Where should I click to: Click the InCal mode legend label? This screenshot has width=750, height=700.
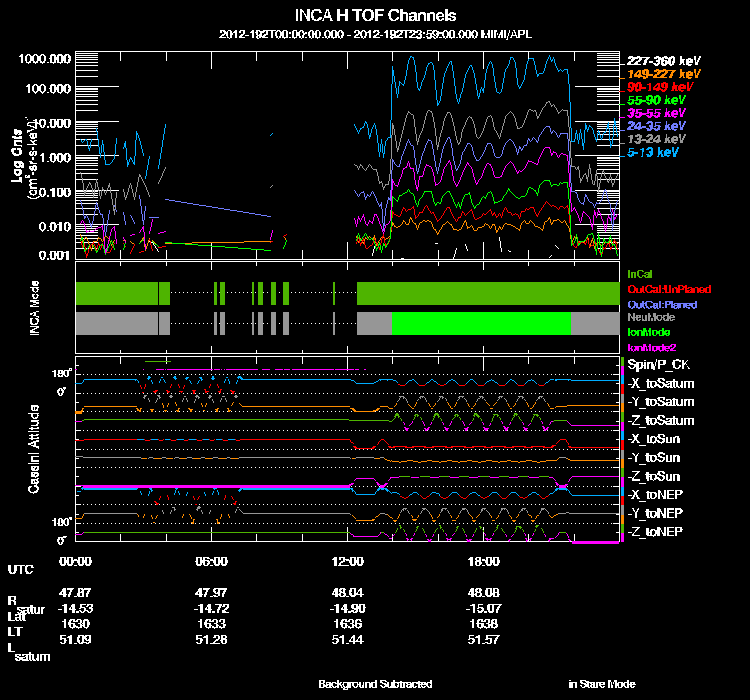641,273
